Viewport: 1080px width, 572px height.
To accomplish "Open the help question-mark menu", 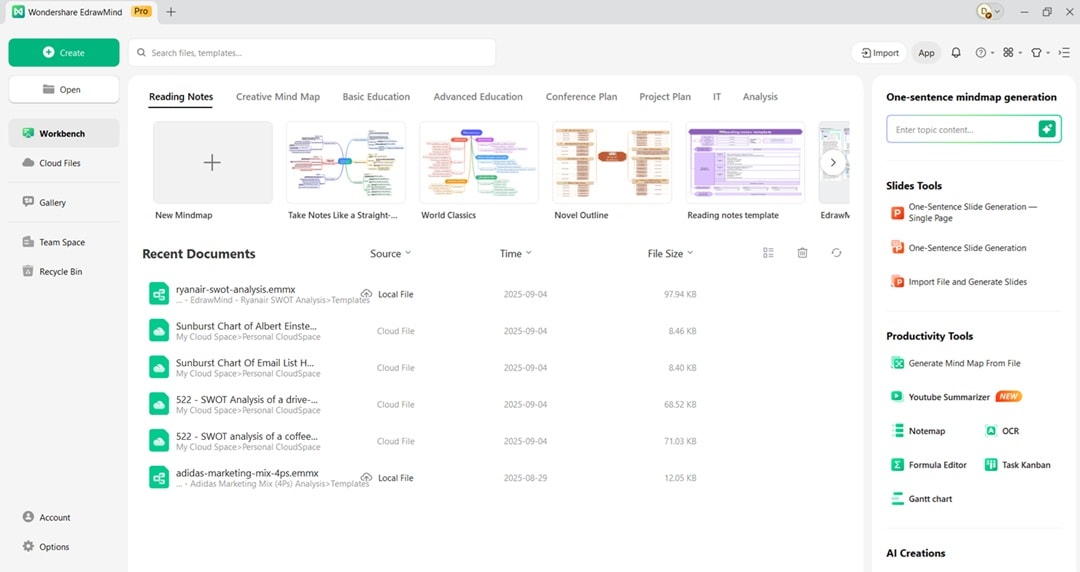I will [984, 52].
